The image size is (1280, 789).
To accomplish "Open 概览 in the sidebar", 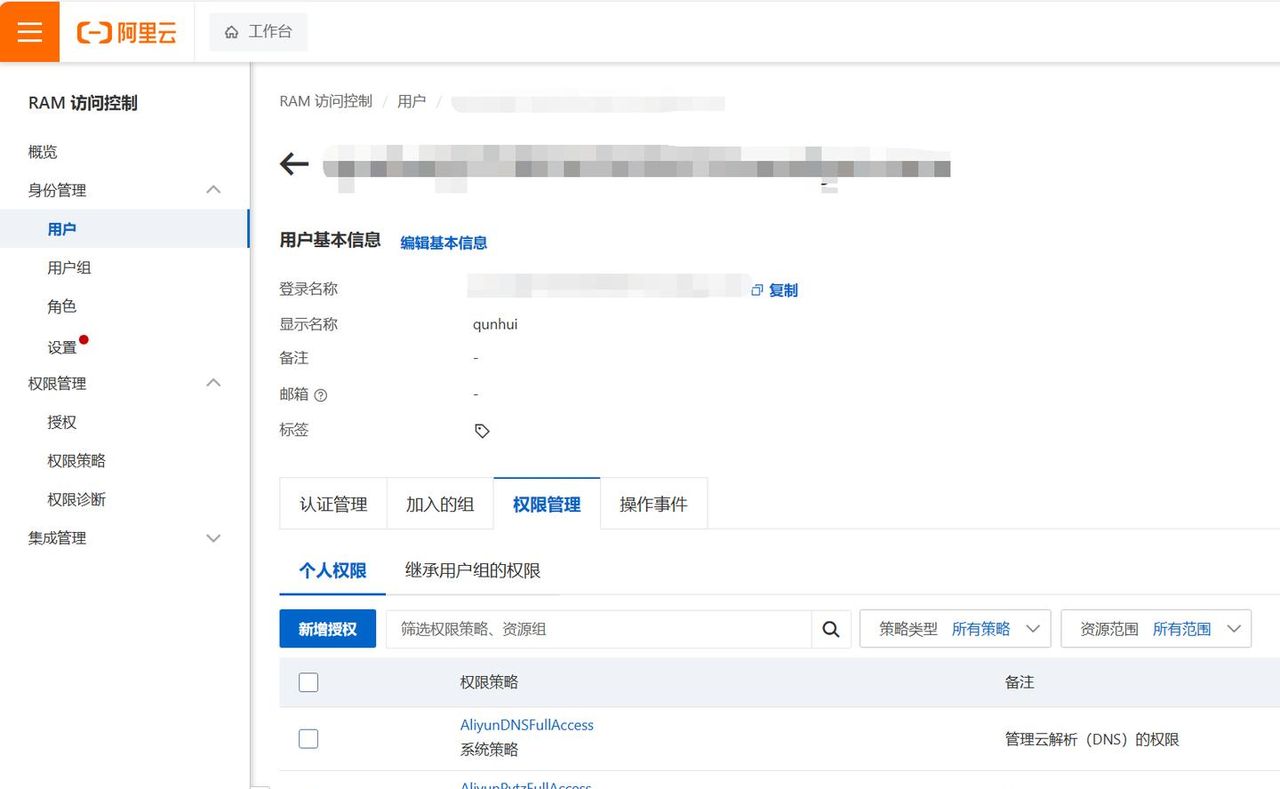I will (43, 152).
